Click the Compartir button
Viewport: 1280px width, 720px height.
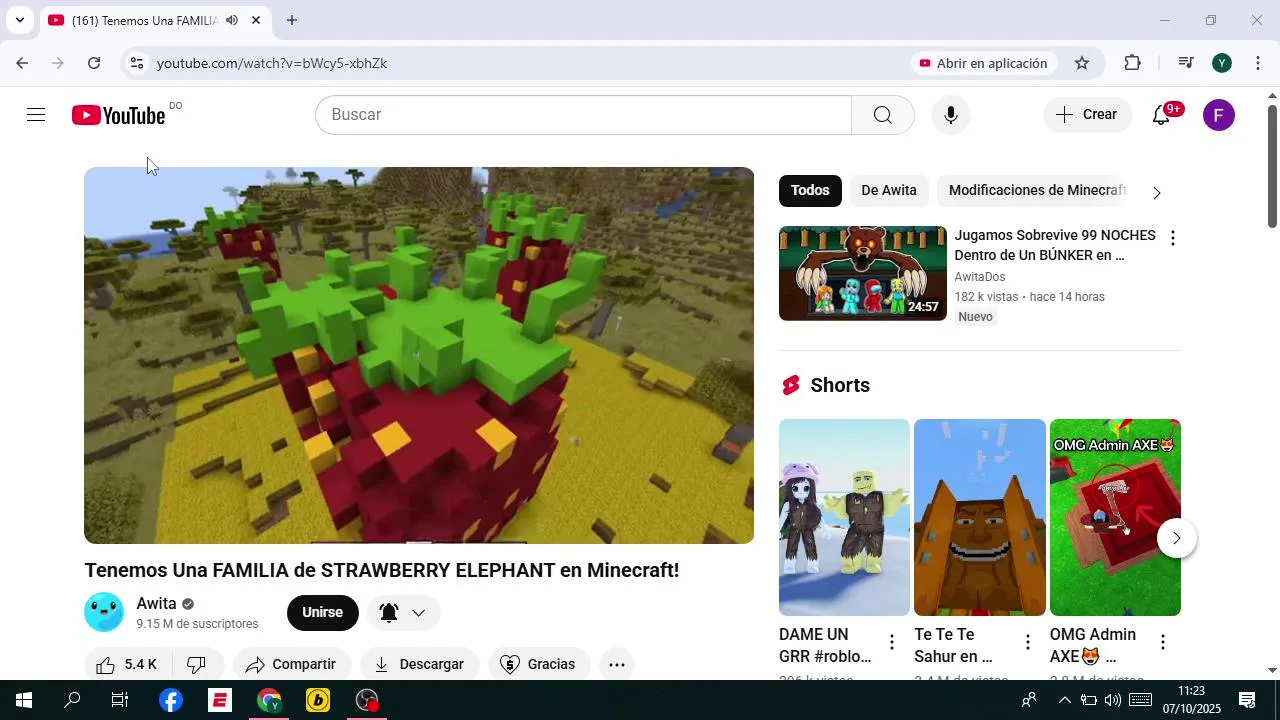(291, 664)
